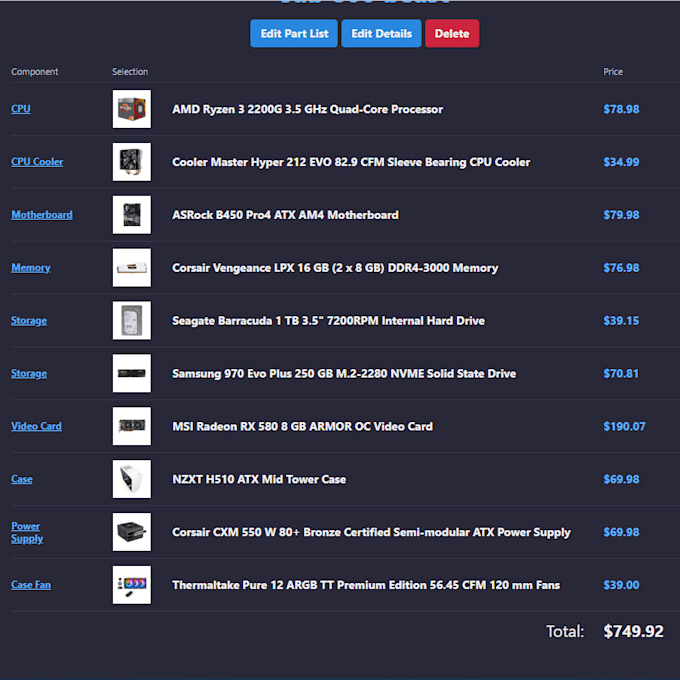Click the $79.98 motherboard price
Image resolution: width=680 pixels, height=680 pixels.
point(621,215)
